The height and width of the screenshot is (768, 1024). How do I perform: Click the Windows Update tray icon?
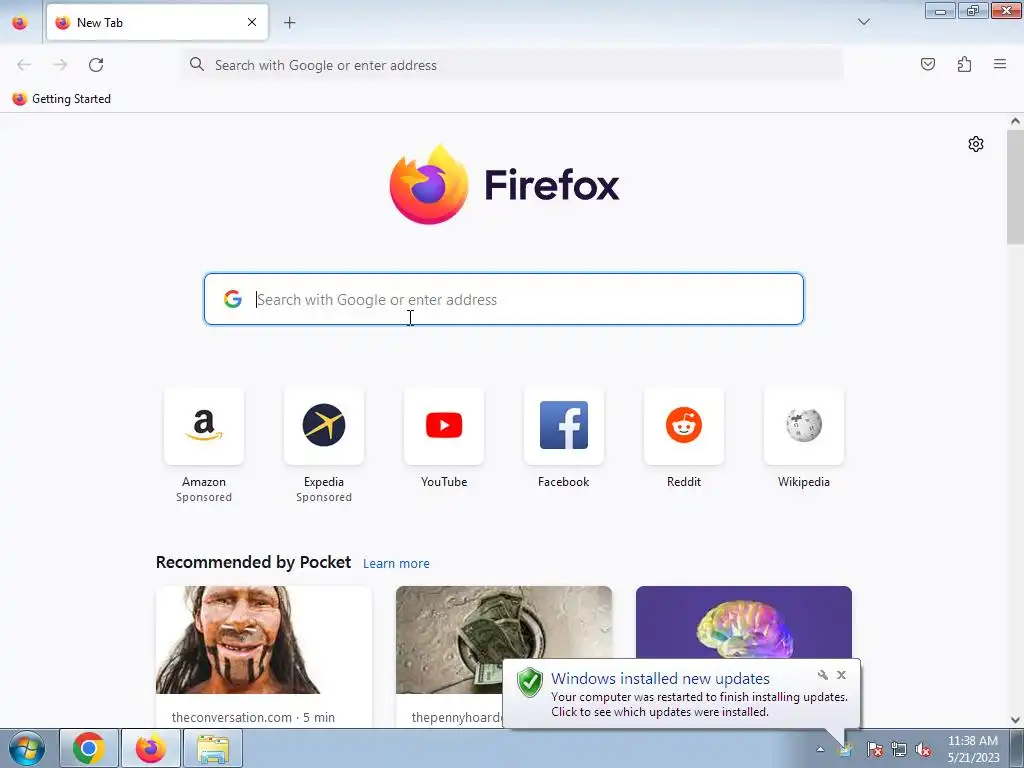[x=846, y=750]
